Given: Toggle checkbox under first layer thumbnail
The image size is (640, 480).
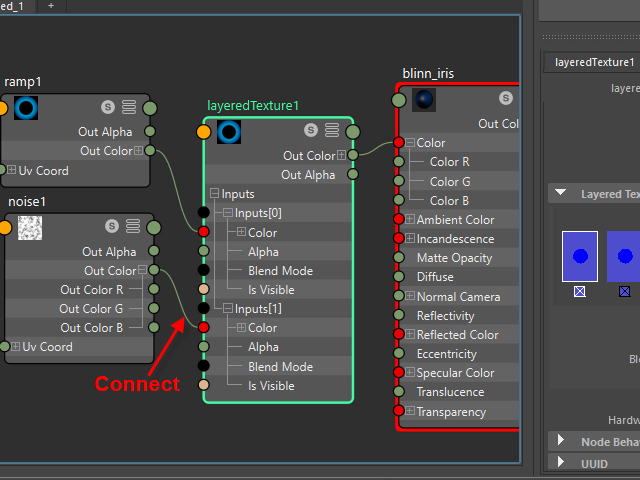Looking at the screenshot, I should 579,291.
